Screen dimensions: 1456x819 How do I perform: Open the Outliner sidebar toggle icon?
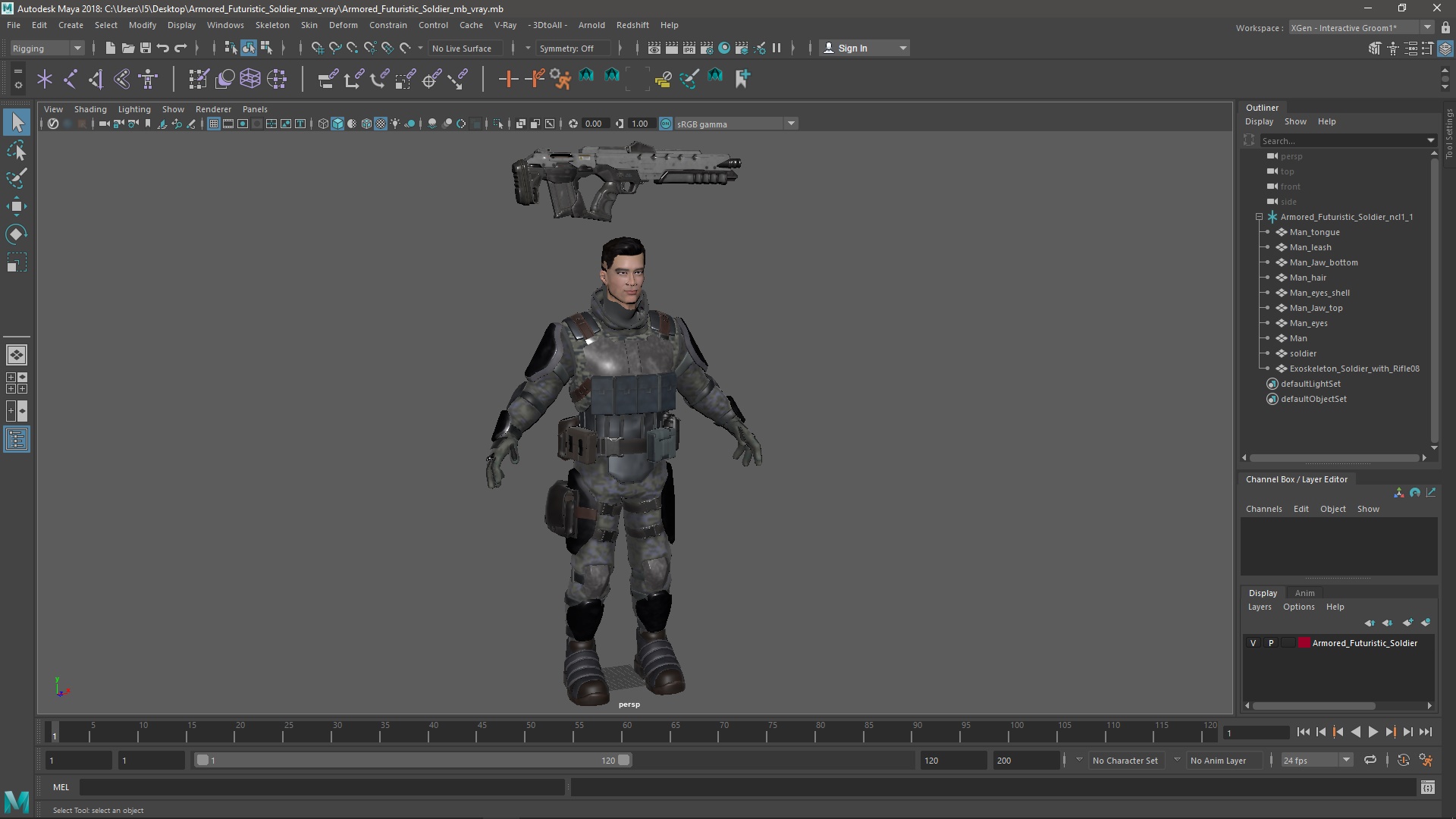tap(17, 440)
